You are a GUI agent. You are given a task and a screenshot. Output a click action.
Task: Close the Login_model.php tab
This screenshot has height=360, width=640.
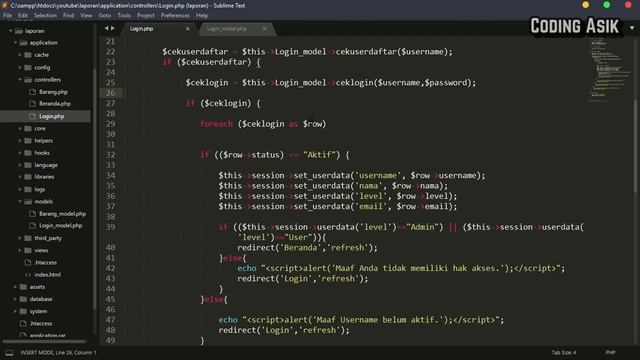[x=264, y=29]
